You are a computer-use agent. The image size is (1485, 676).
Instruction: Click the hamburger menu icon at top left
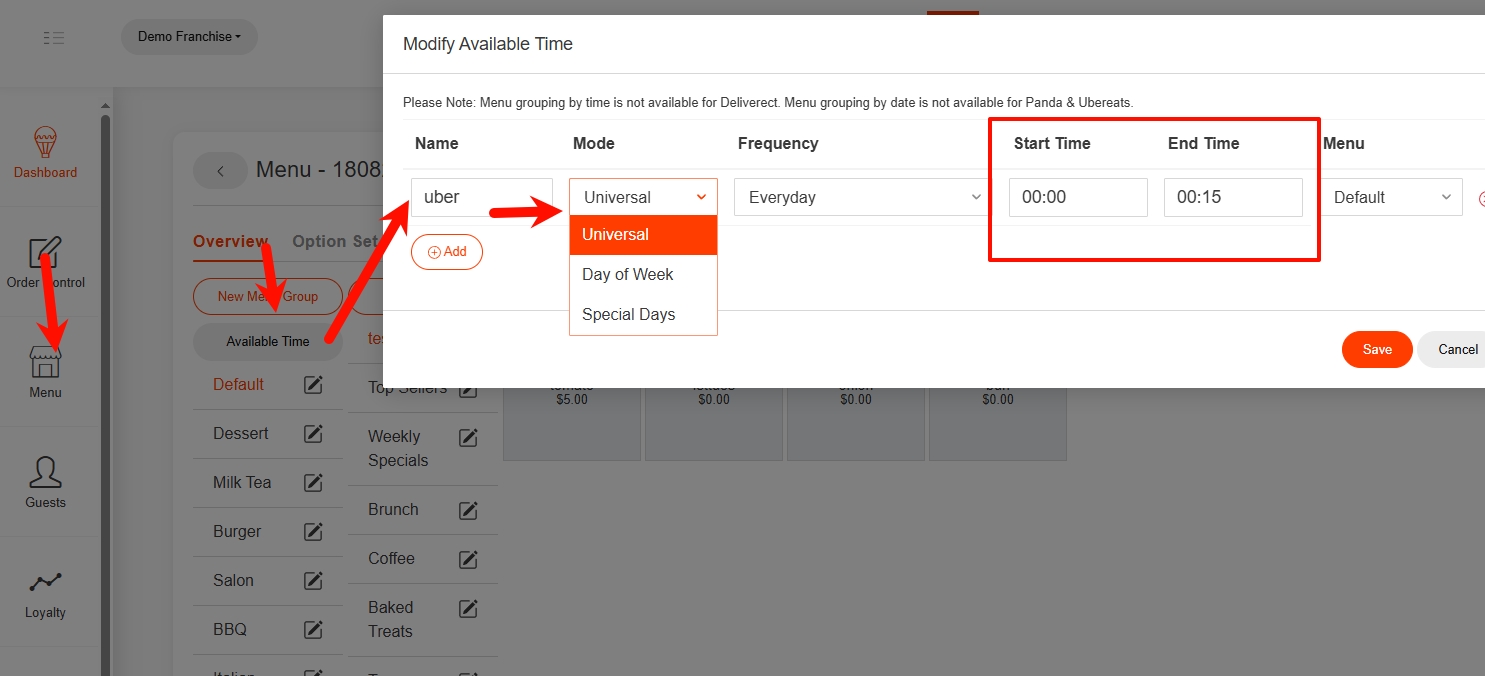click(54, 38)
